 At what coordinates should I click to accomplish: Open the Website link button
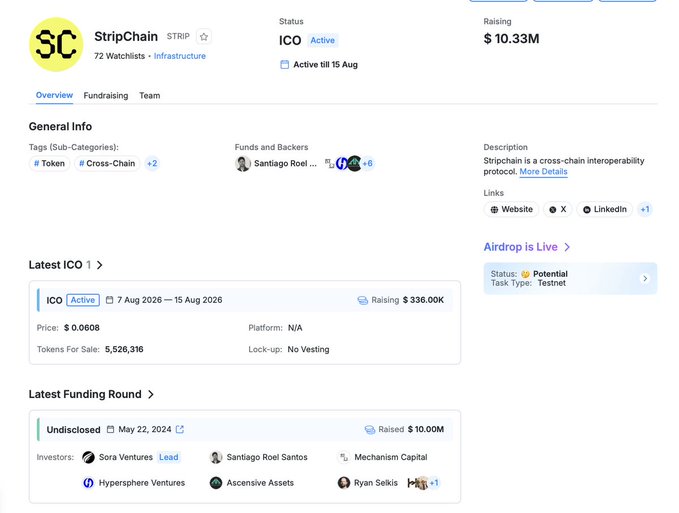pyautogui.click(x=511, y=210)
